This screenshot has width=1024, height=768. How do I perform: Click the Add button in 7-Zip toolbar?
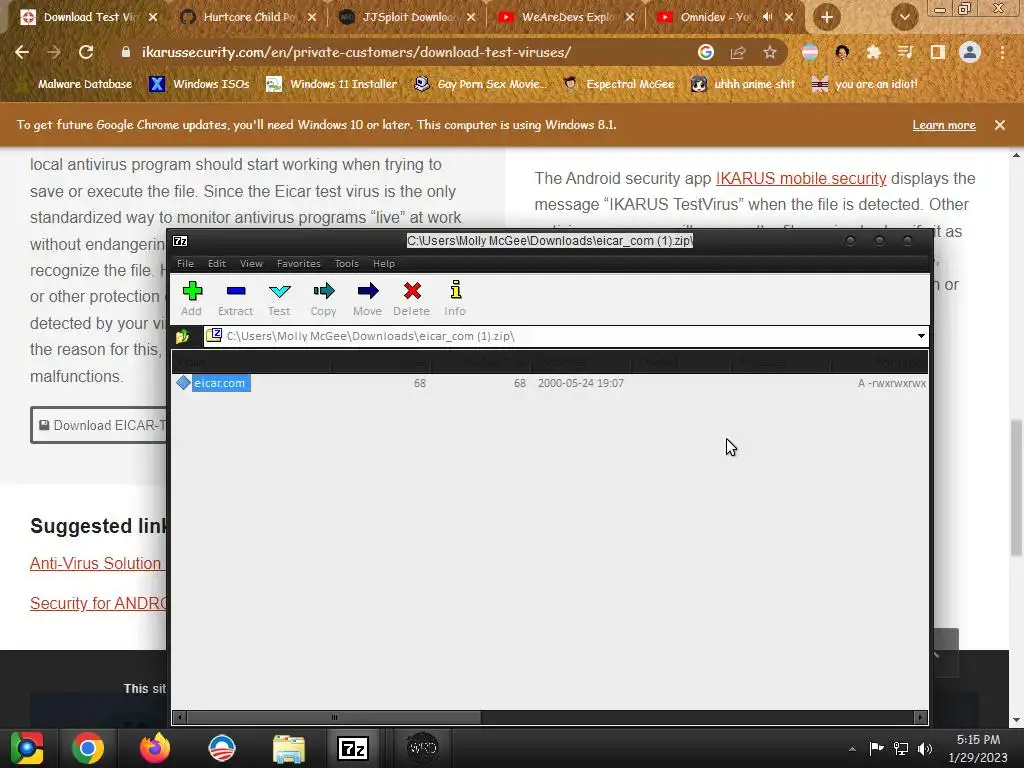(x=192, y=298)
